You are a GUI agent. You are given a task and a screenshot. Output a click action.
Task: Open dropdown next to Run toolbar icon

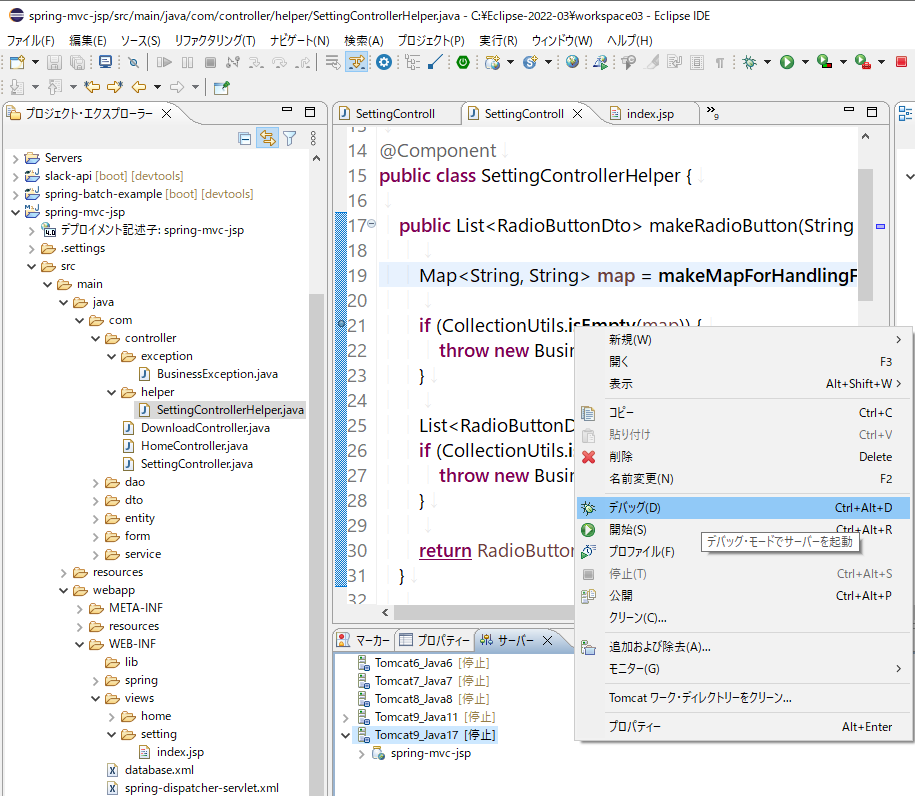(805, 62)
